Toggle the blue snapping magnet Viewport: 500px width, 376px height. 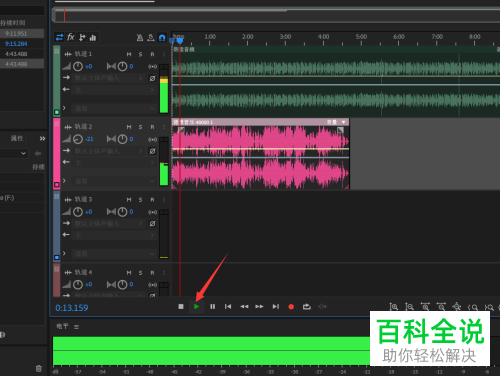click(162, 38)
